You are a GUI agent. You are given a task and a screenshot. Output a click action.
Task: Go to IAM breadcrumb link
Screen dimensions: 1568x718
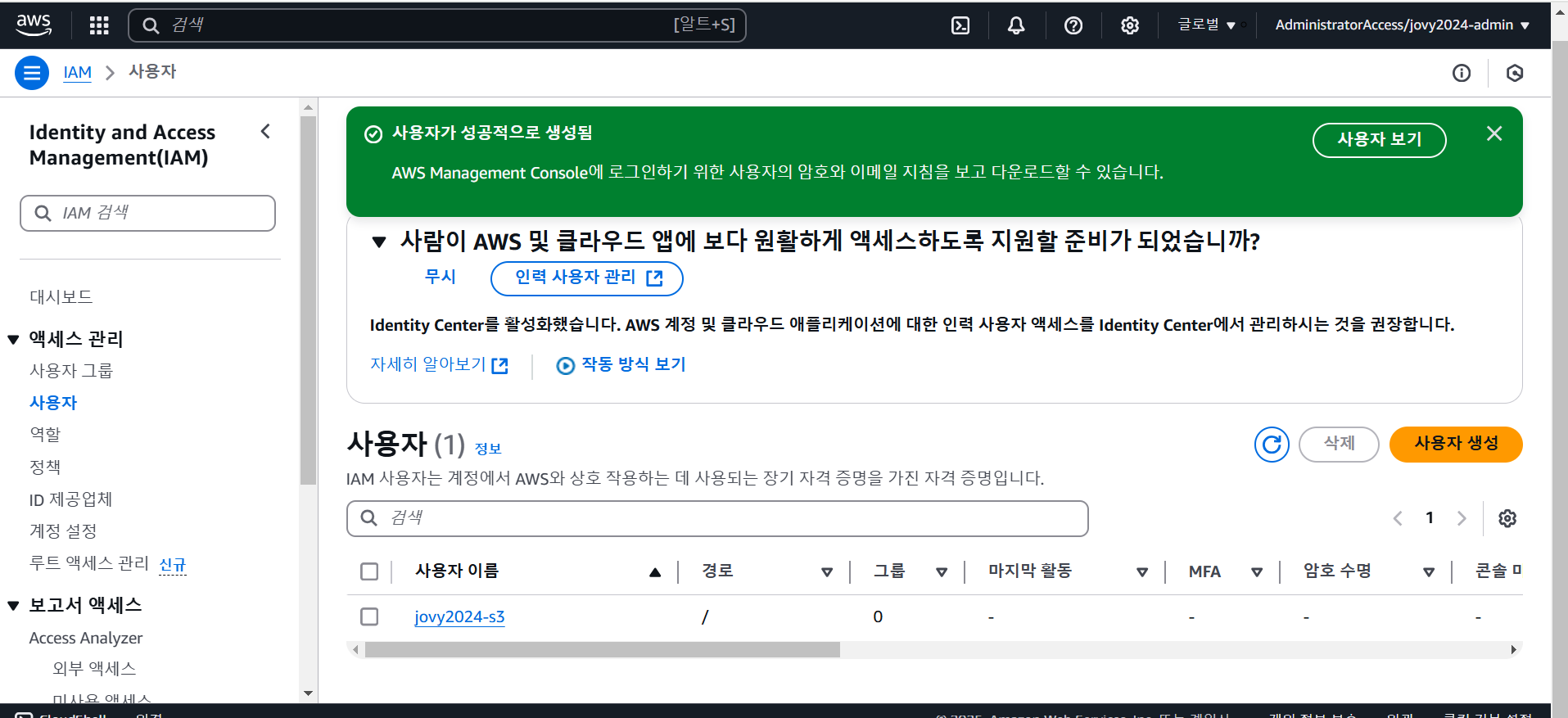[x=78, y=73]
